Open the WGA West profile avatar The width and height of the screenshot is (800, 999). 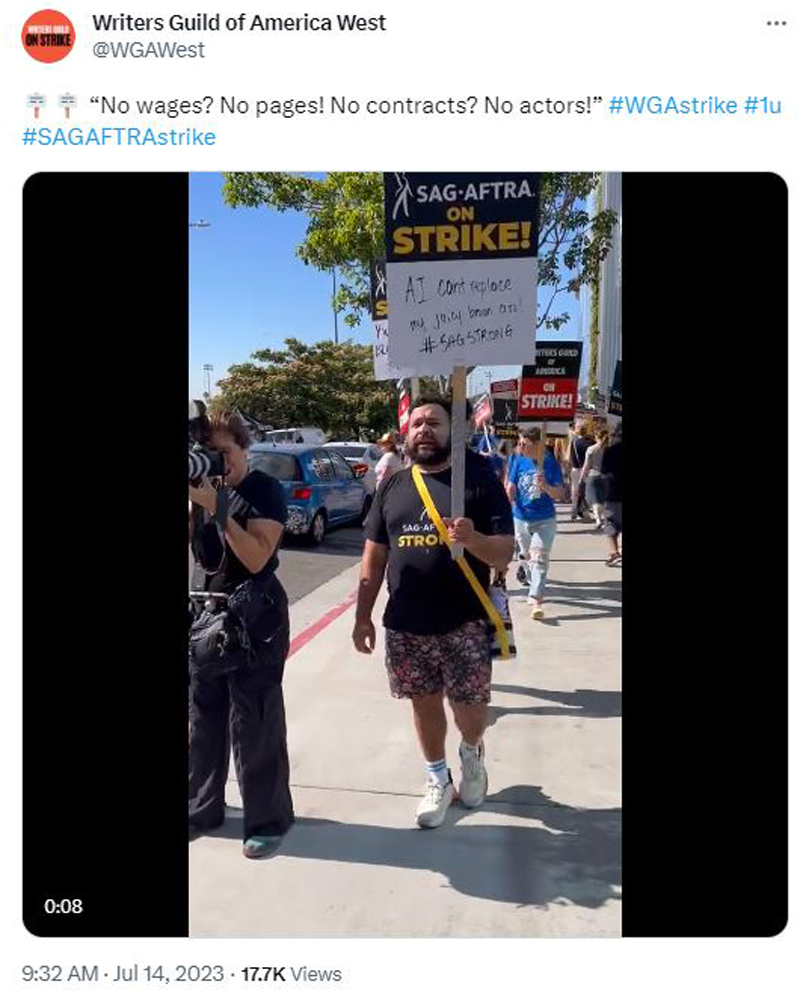(x=48, y=36)
